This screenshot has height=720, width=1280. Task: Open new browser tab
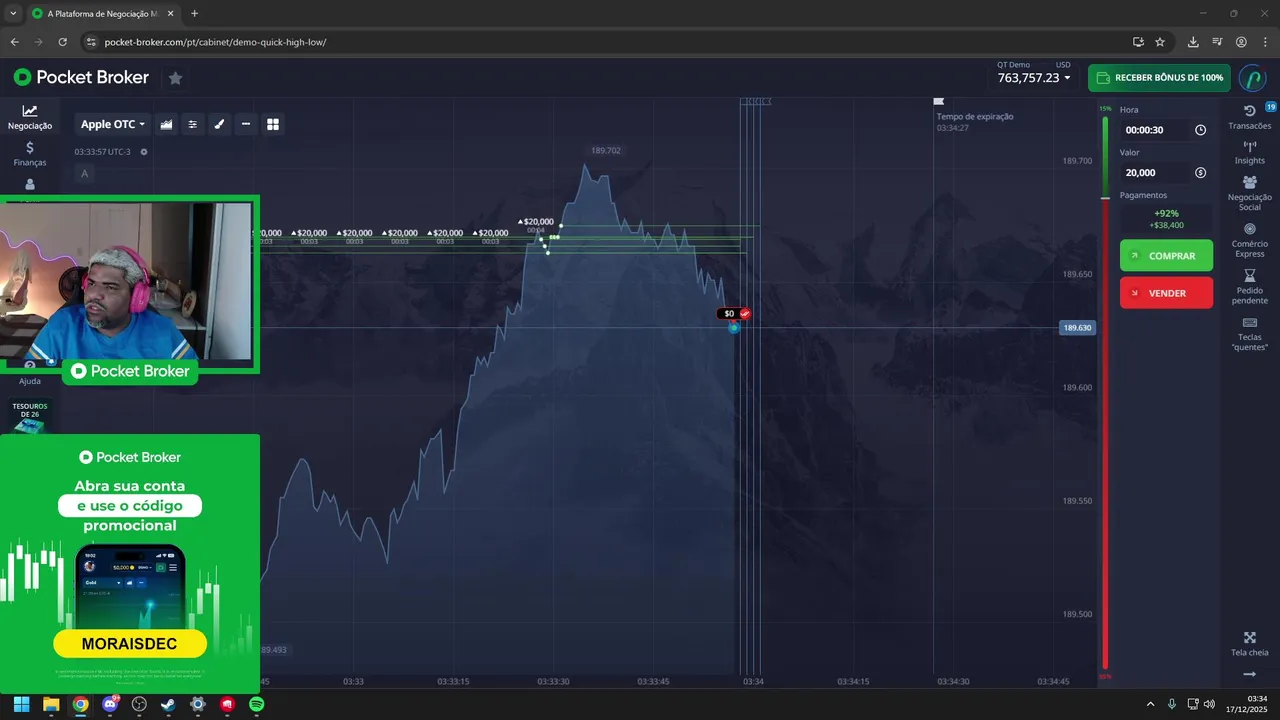point(194,13)
